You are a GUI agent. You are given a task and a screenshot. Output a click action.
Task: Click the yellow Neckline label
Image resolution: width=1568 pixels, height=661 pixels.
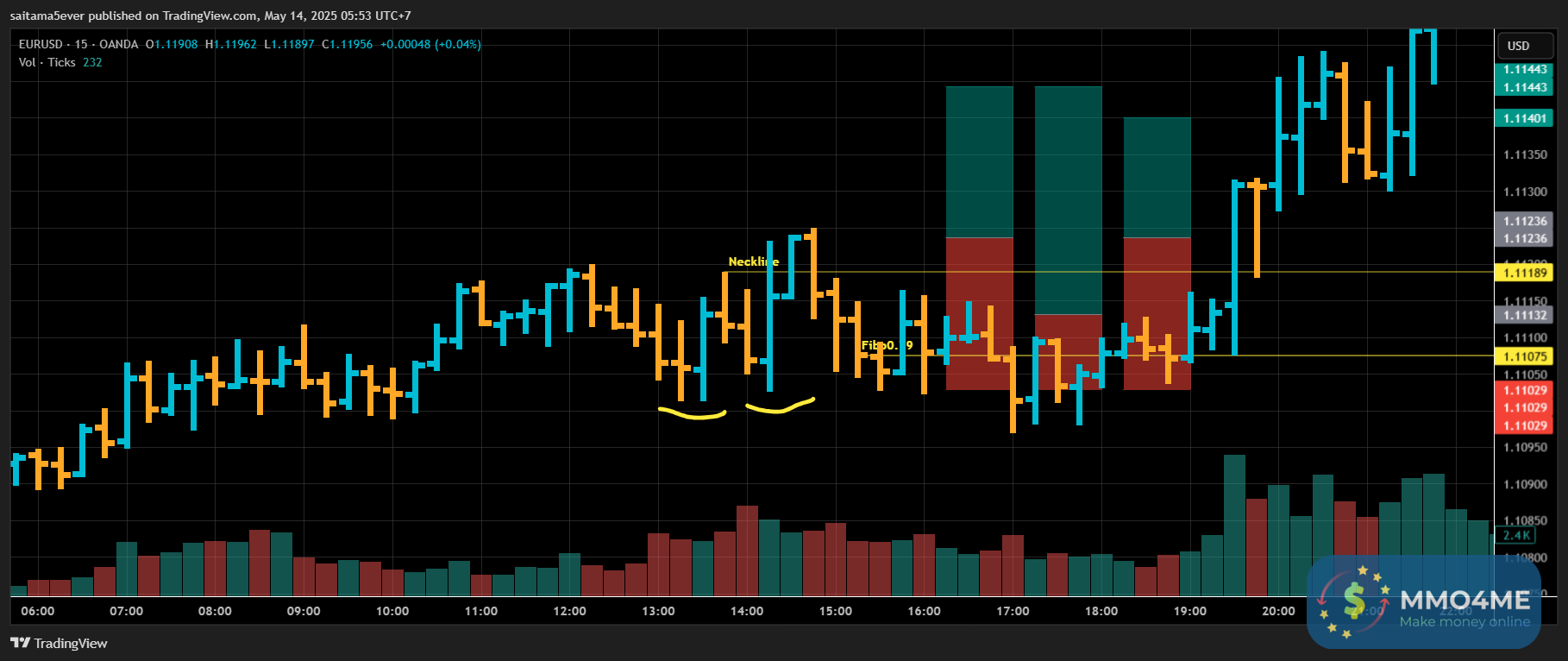[x=754, y=261]
